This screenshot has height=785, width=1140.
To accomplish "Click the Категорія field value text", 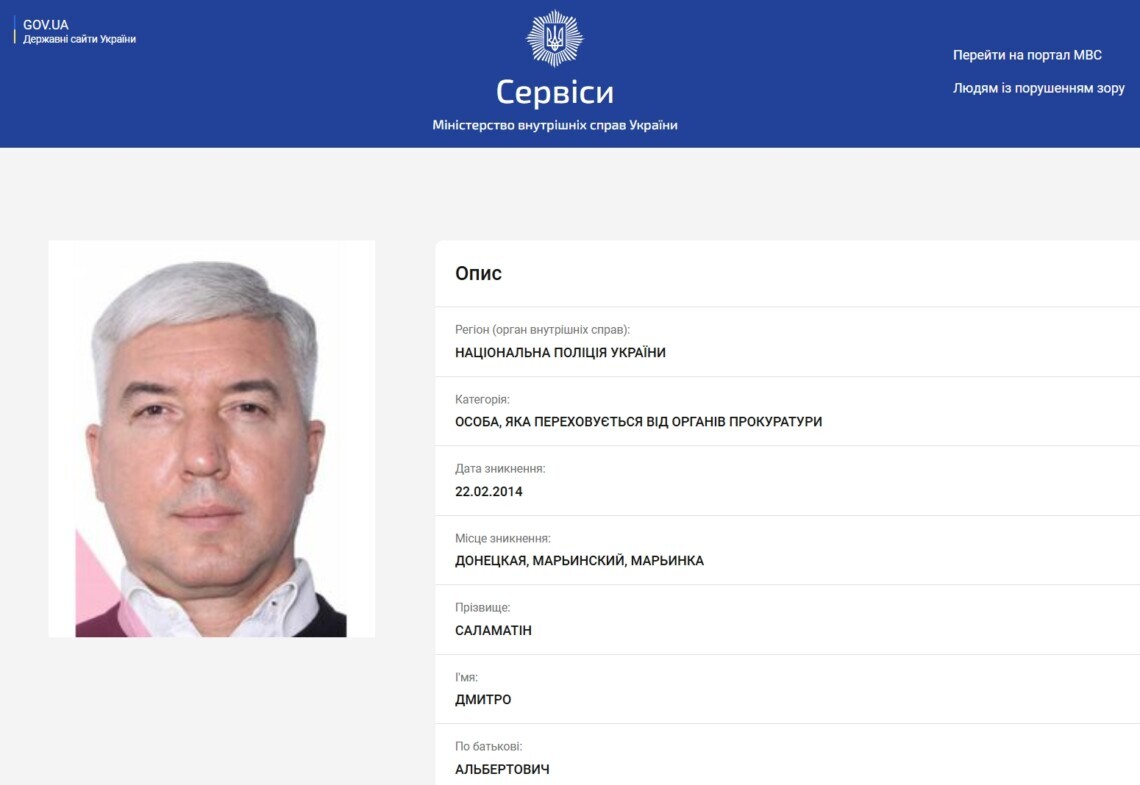I will point(638,422).
